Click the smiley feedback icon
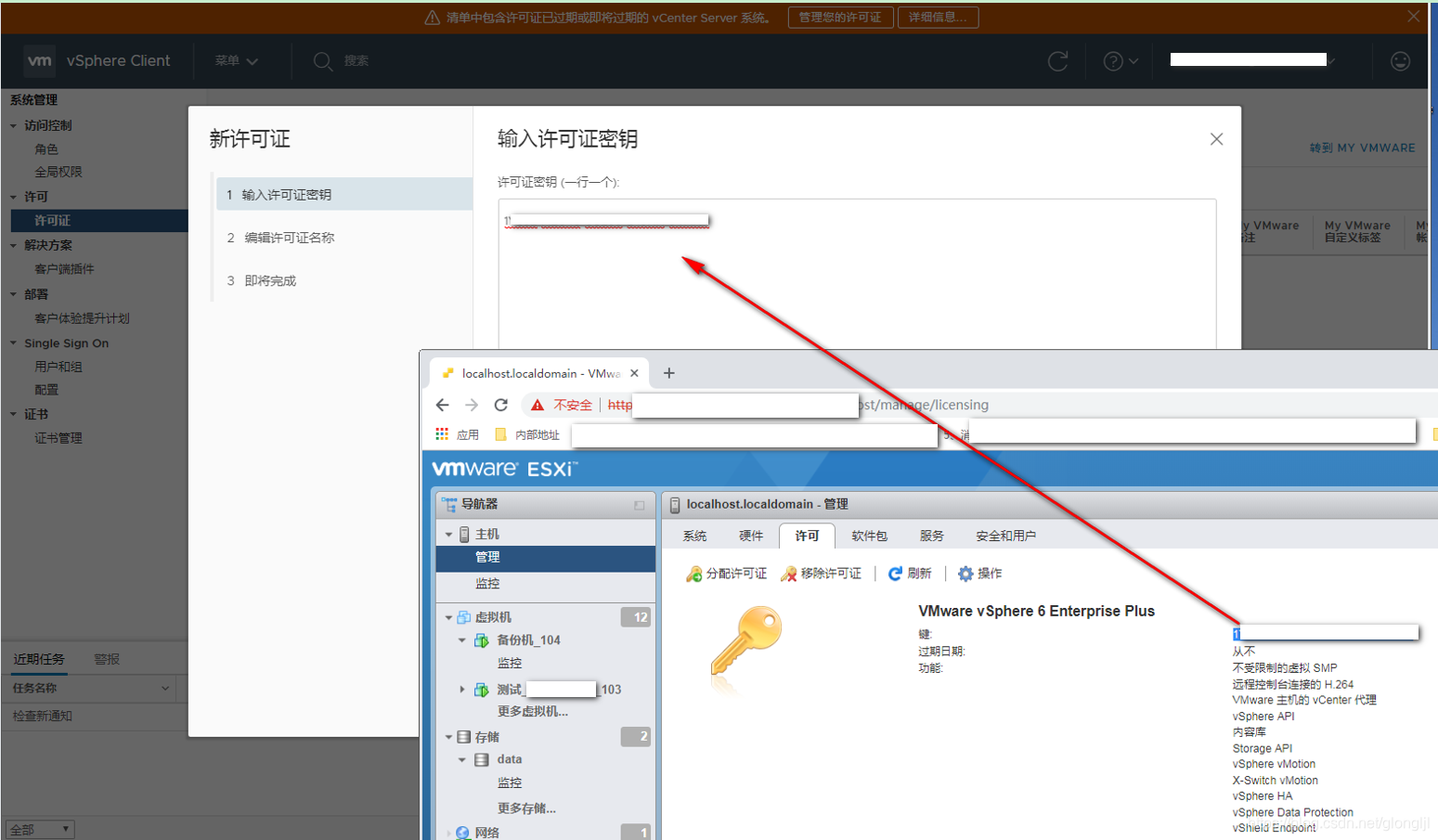This screenshot has height=840, width=1438. click(1400, 61)
